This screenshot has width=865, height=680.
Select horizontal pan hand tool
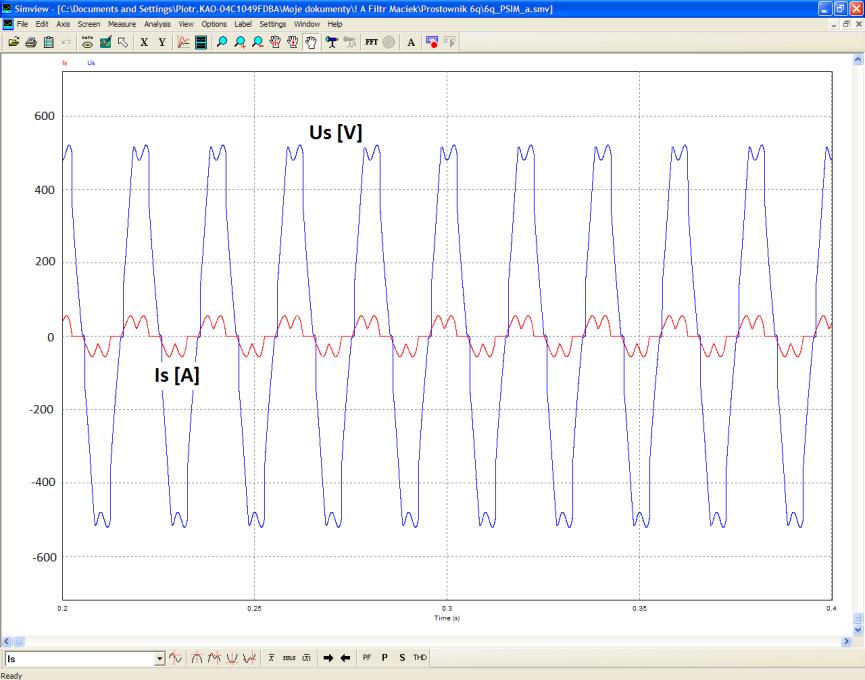[x=275, y=42]
